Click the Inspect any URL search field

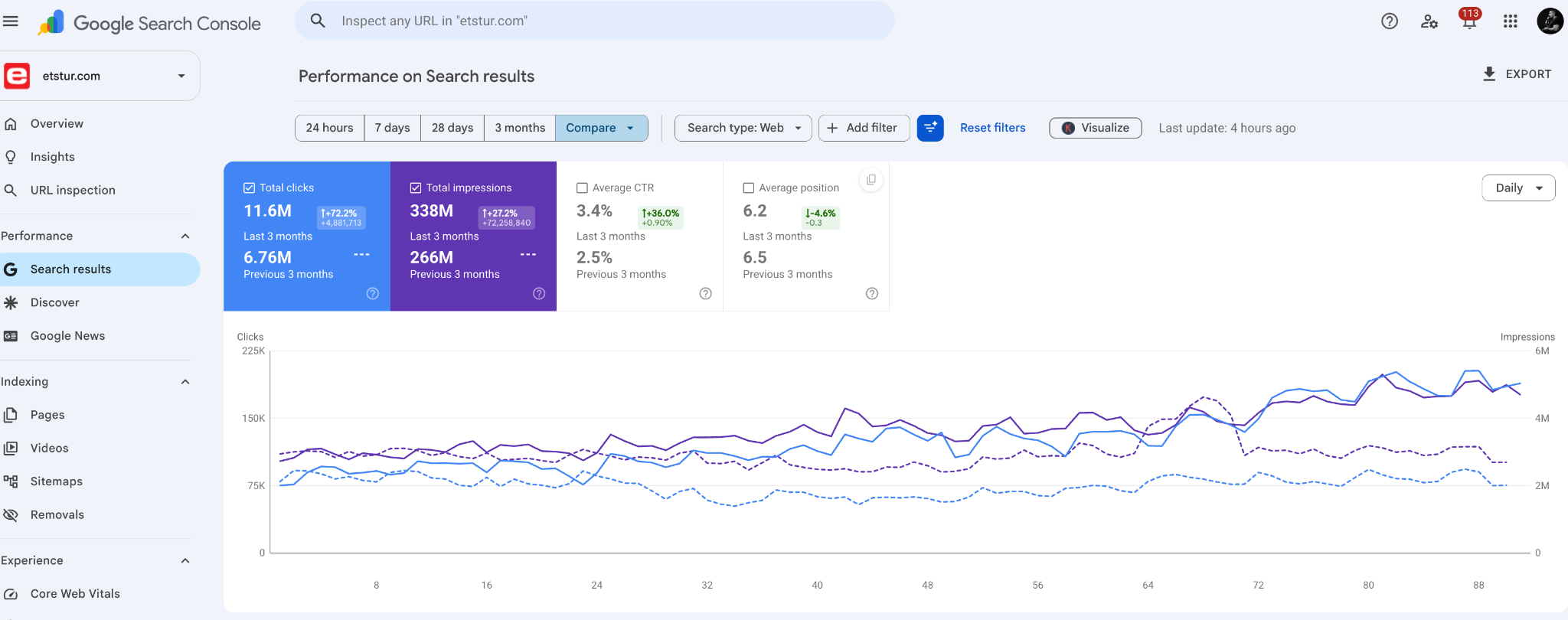tap(595, 21)
